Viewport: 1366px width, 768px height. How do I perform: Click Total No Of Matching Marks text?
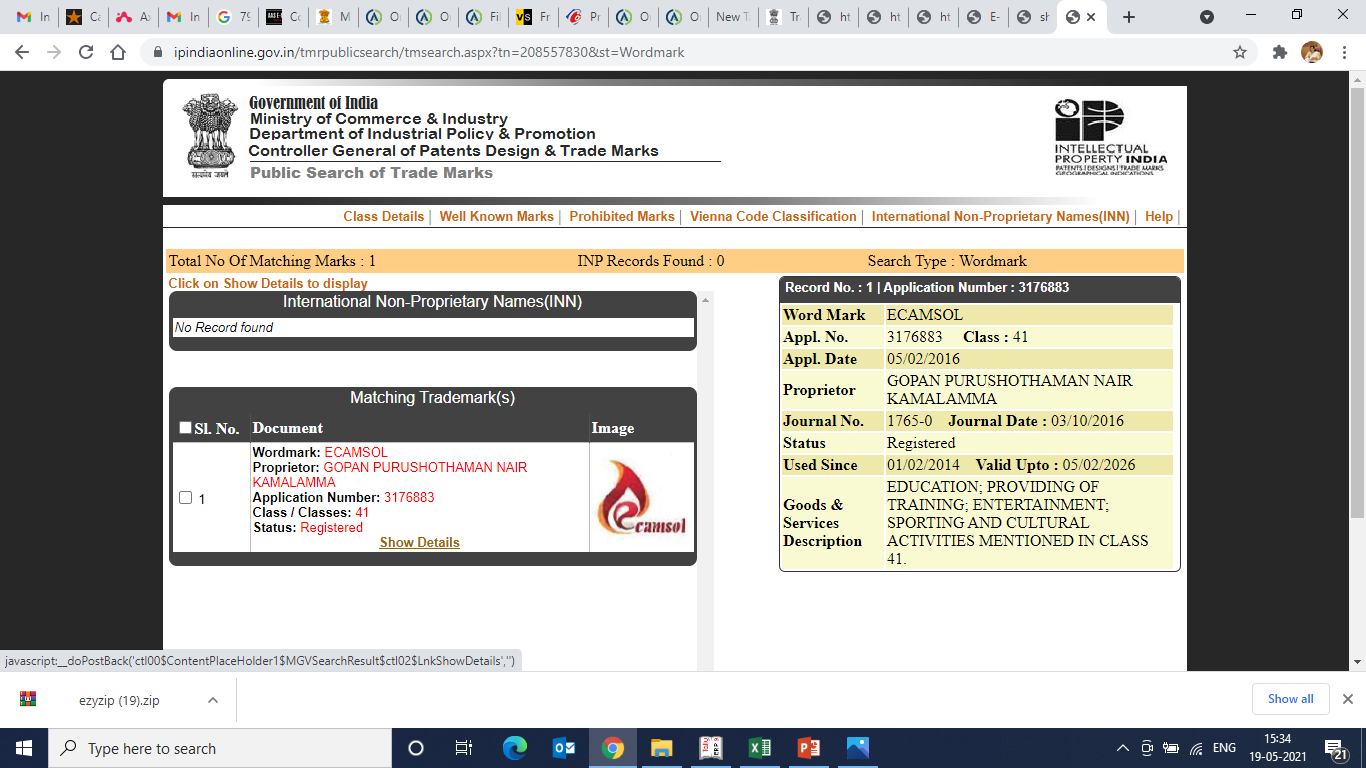coord(272,261)
